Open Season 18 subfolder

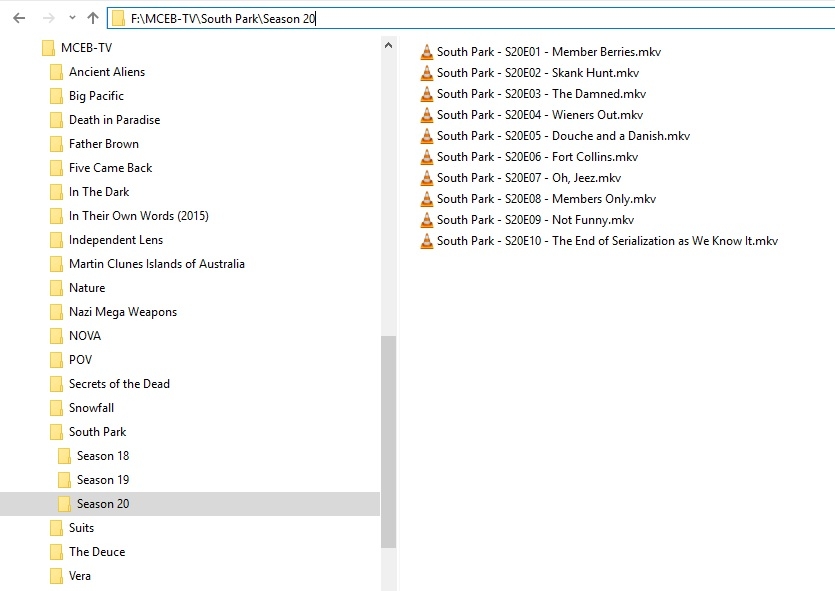[103, 456]
